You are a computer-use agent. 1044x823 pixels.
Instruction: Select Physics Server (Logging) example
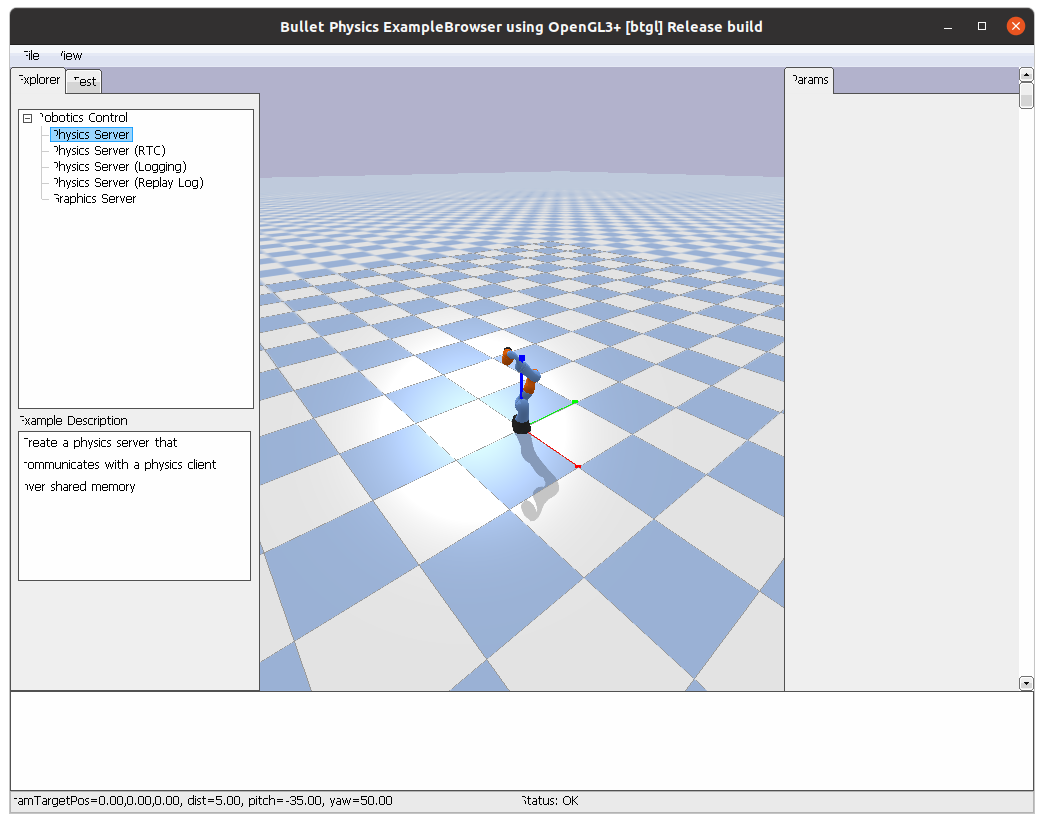coord(120,166)
